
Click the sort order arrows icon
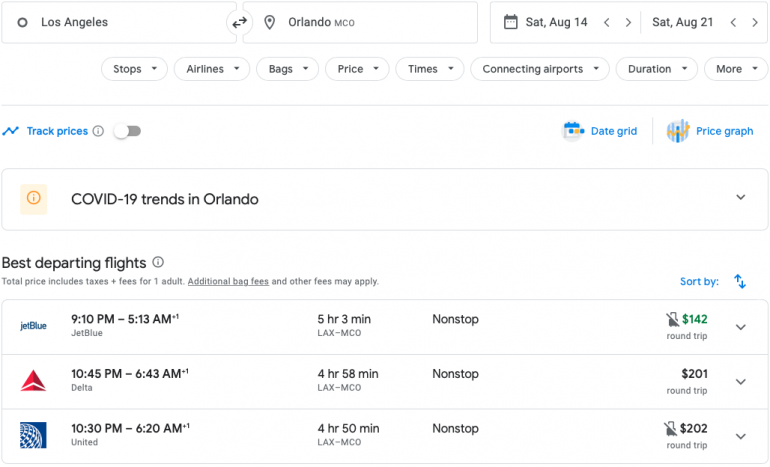[740, 282]
